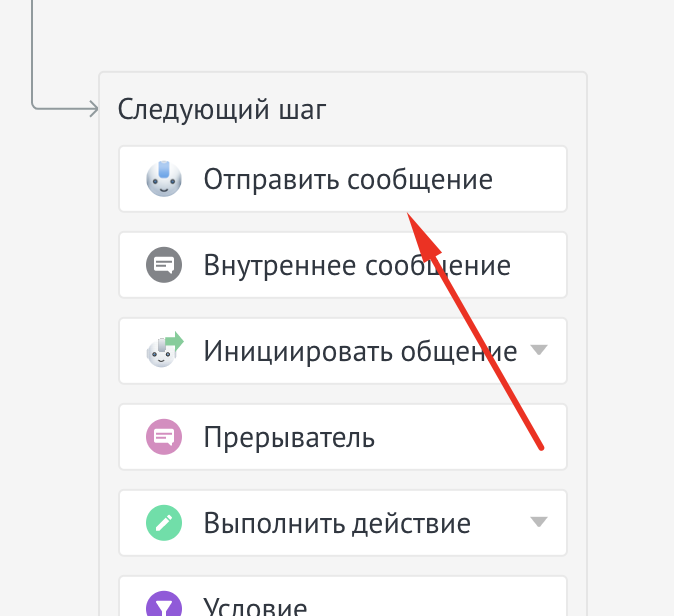Image resolution: width=674 pixels, height=616 pixels.
Task: Choose the Условие text label
Action: coord(255,606)
